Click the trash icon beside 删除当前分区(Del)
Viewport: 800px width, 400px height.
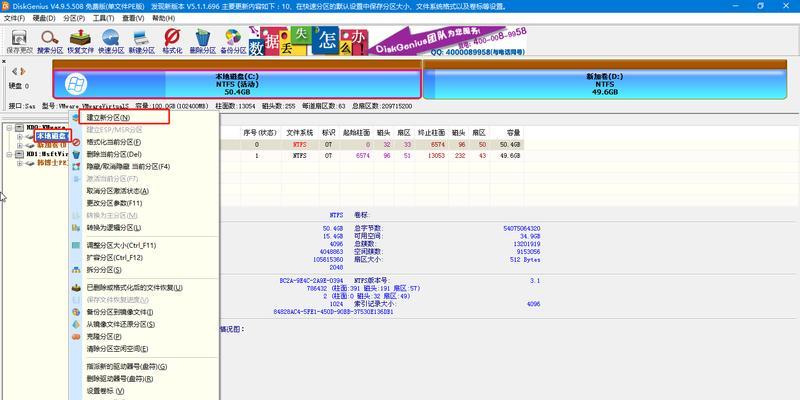click(76, 154)
